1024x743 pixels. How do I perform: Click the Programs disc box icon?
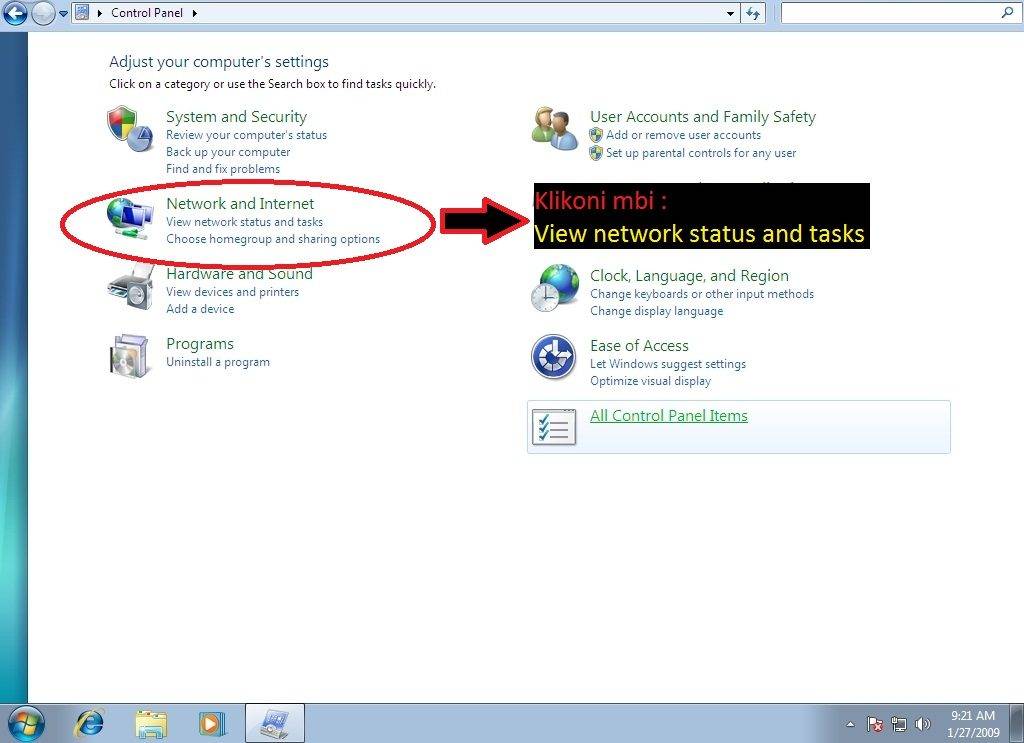(x=129, y=356)
